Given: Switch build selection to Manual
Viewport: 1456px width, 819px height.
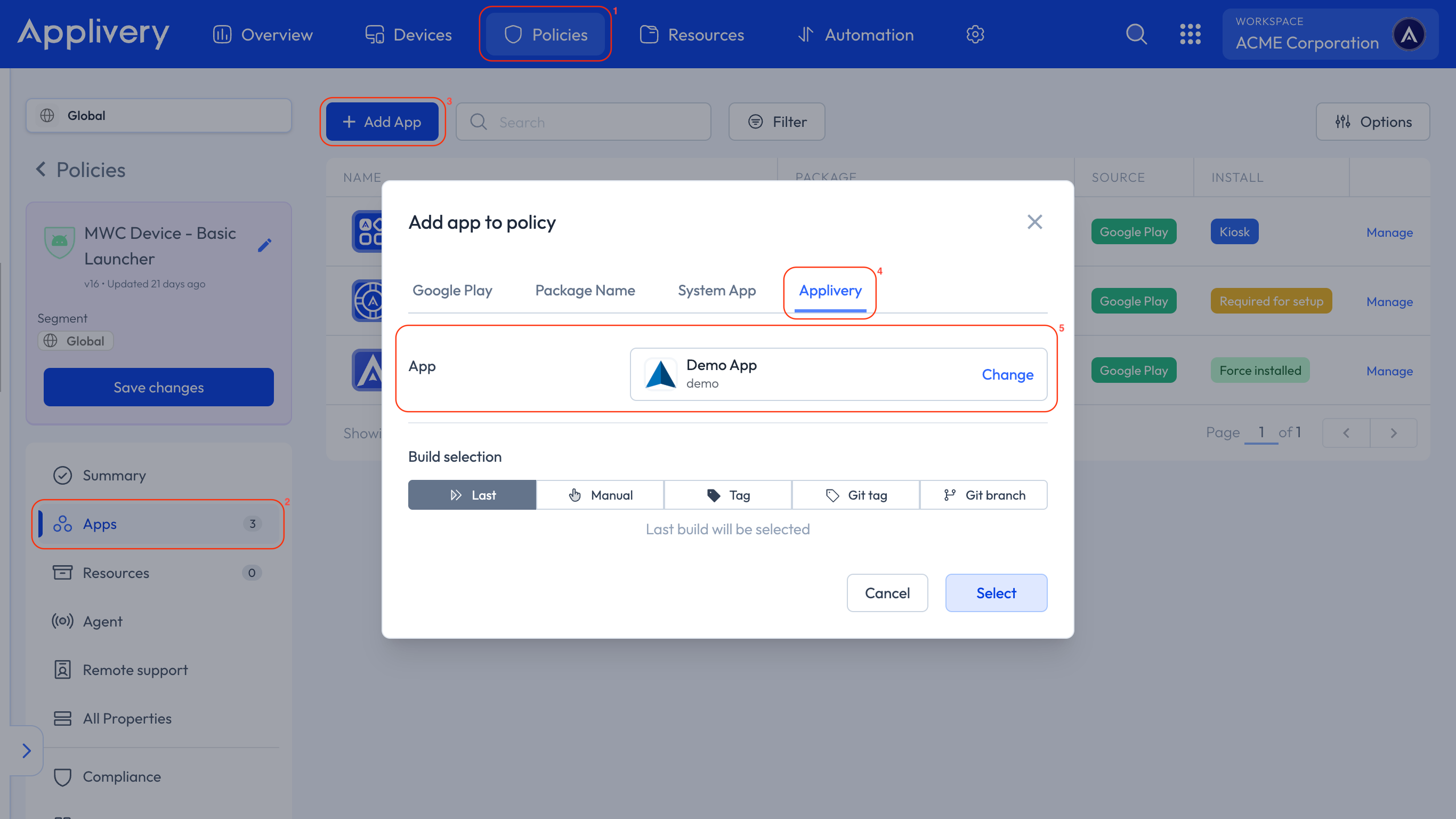Looking at the screenshot, I should click(600, 494).
